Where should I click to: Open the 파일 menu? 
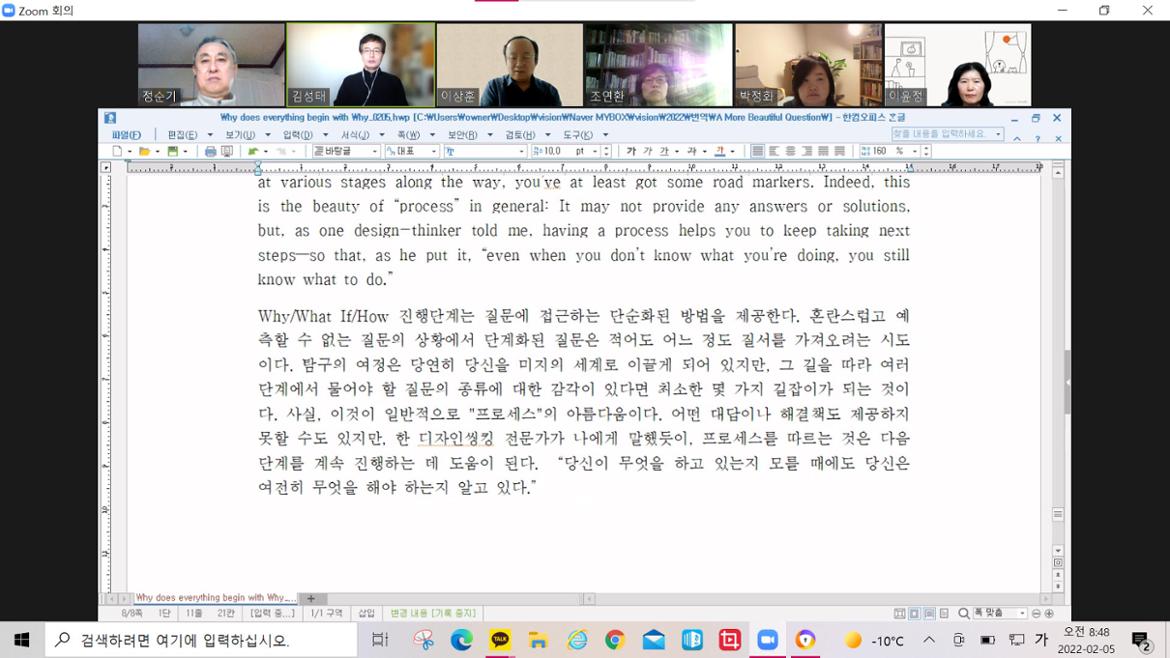point(126,134)
